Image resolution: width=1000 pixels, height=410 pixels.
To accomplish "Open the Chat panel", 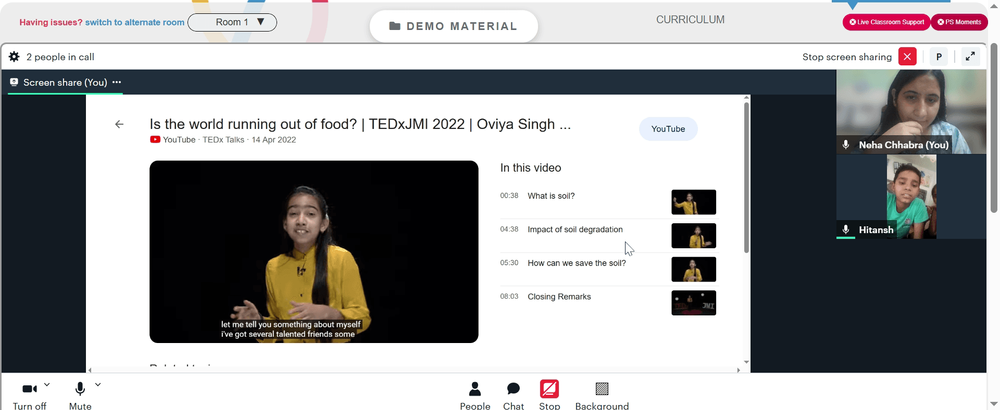I will click(513, 395).
